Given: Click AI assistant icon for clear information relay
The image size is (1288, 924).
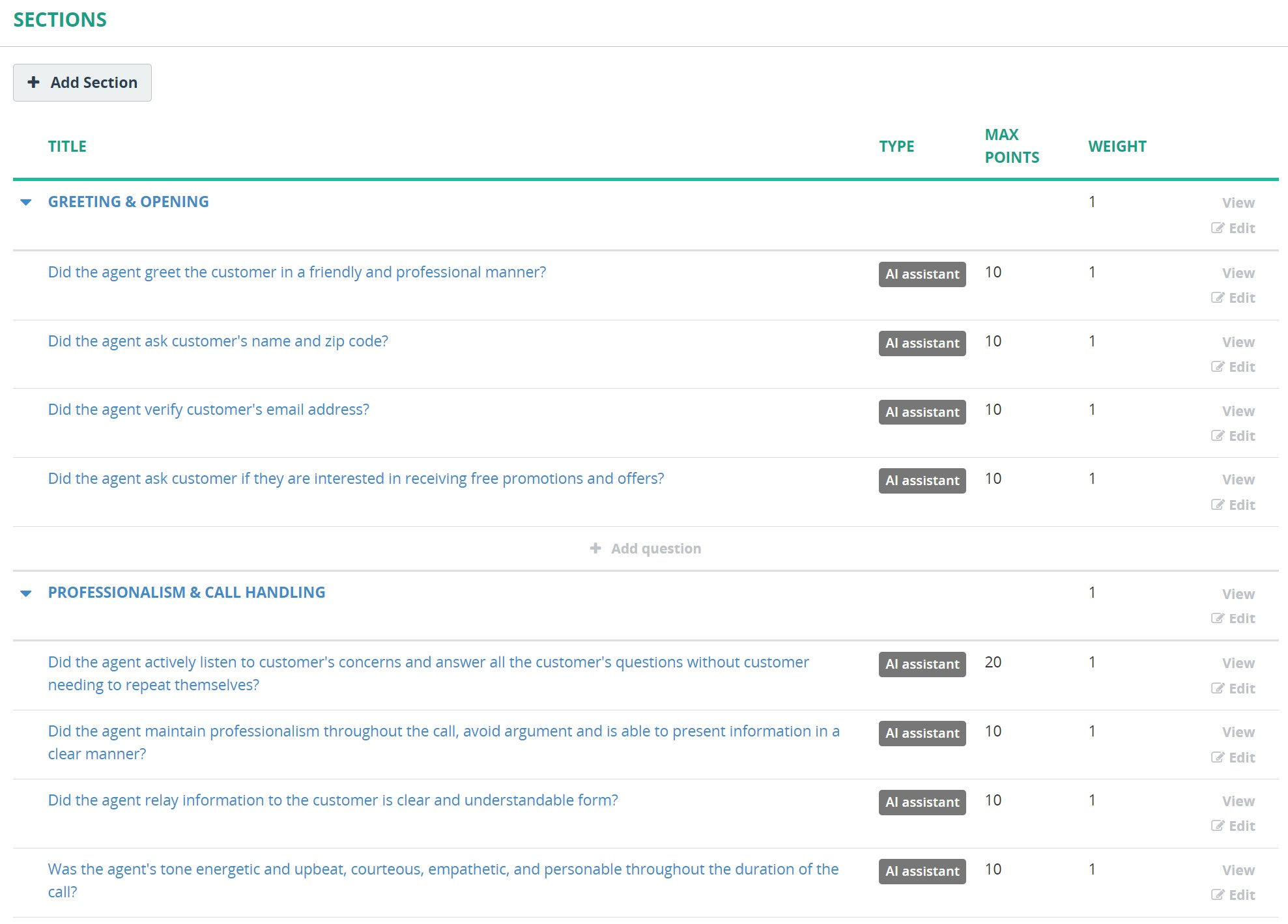Looking at the screenshot, I should (922, 802).
